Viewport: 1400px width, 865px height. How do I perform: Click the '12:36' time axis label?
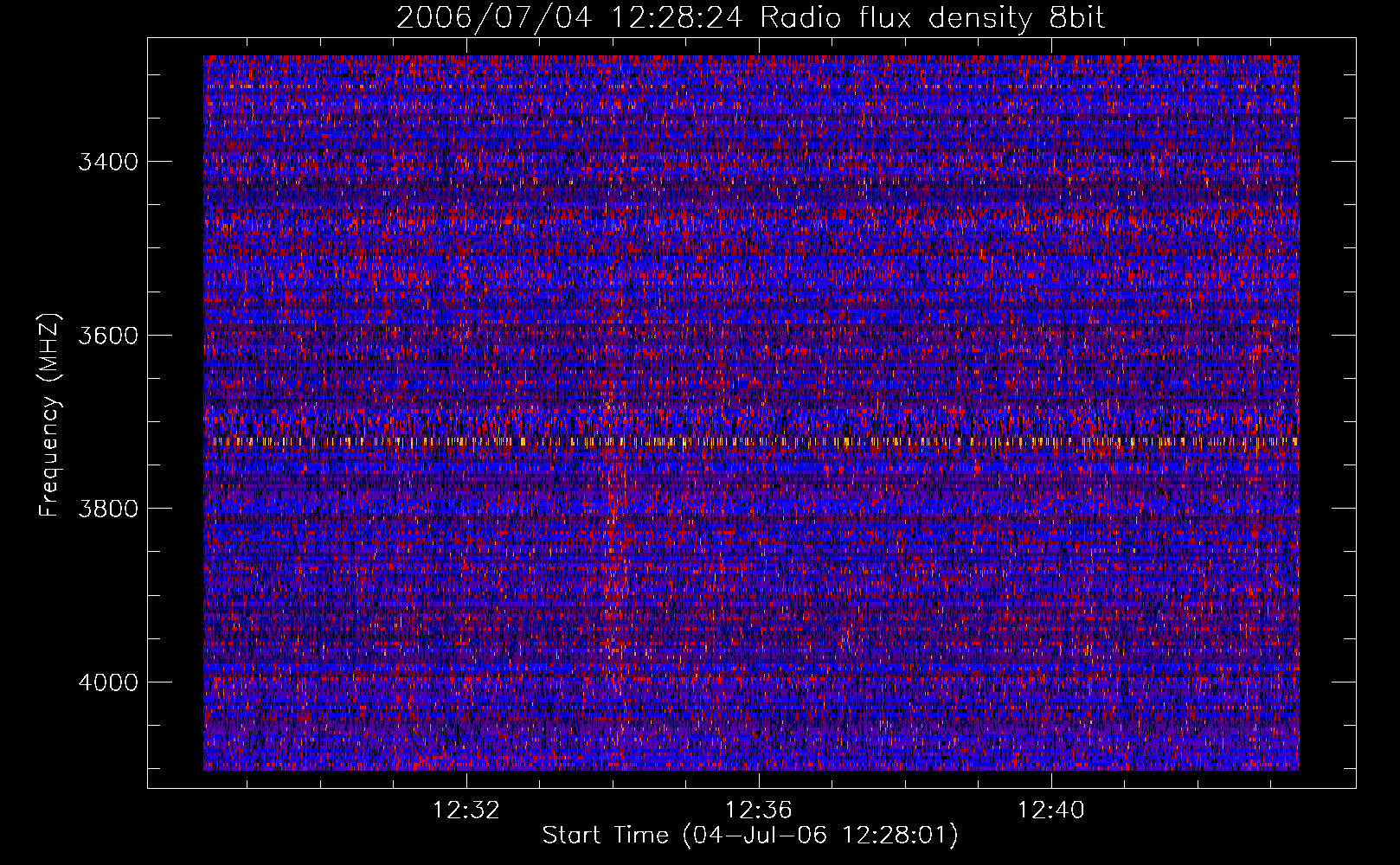[x=759, y=811]
